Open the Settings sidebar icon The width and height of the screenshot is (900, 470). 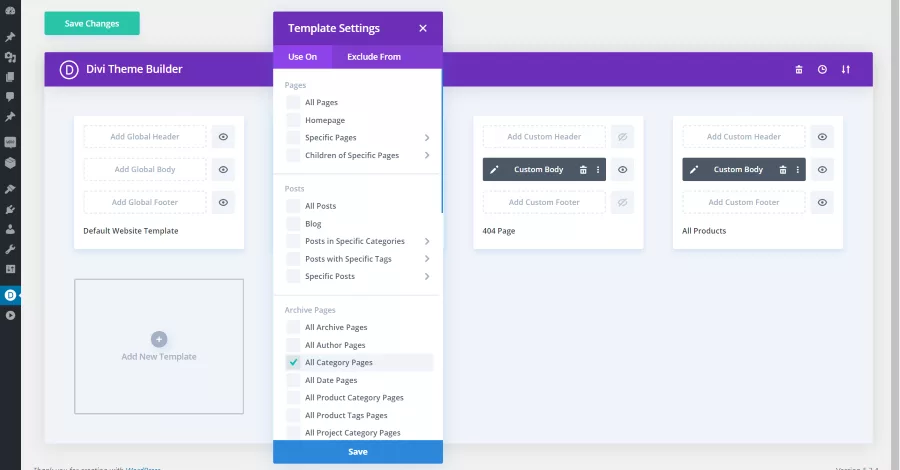(x=10, y=269)
